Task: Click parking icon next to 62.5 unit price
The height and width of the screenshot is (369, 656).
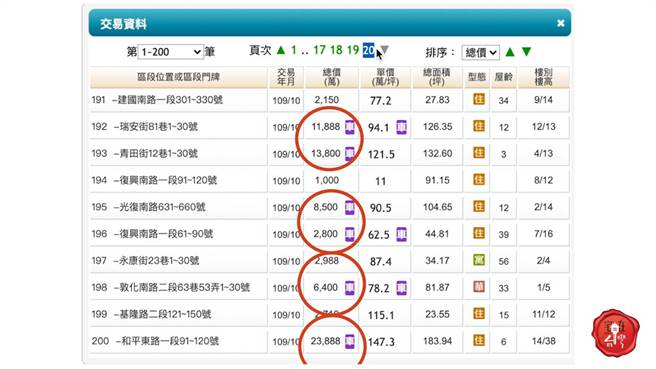Action: click(x=401, y=234)
